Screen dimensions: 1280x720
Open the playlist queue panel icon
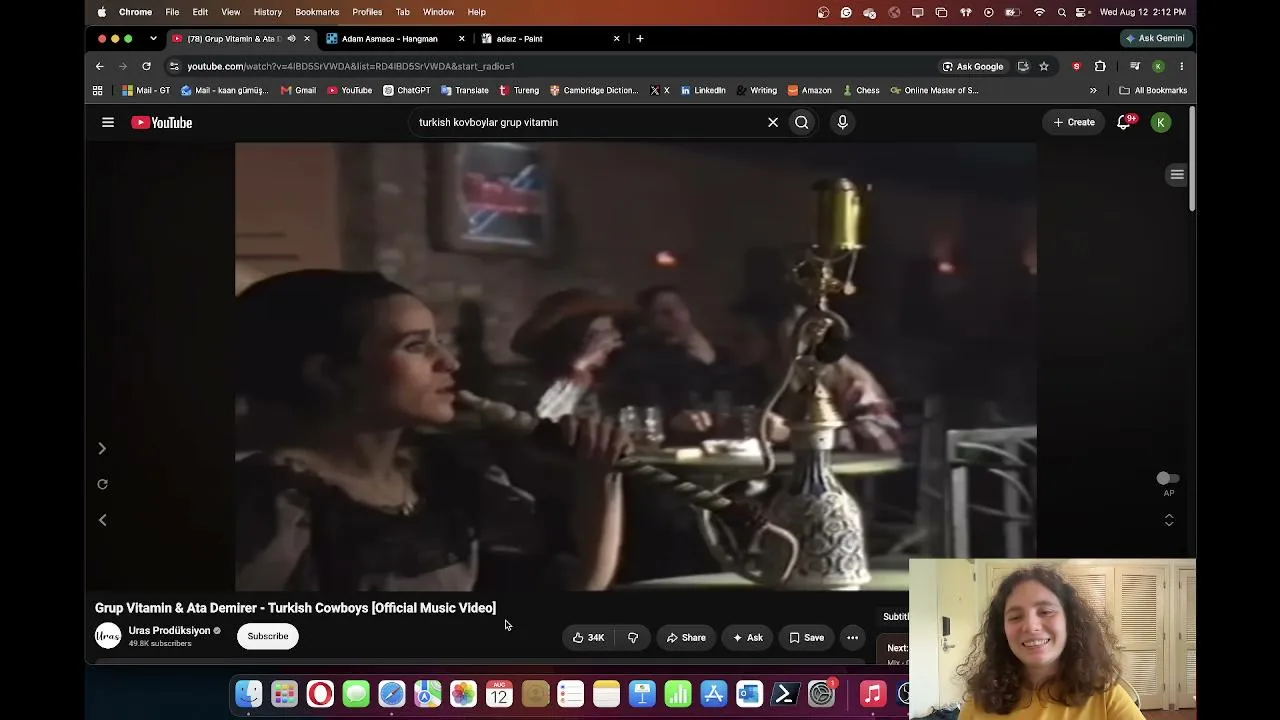pyautogui.click(x=1177, y=174)
